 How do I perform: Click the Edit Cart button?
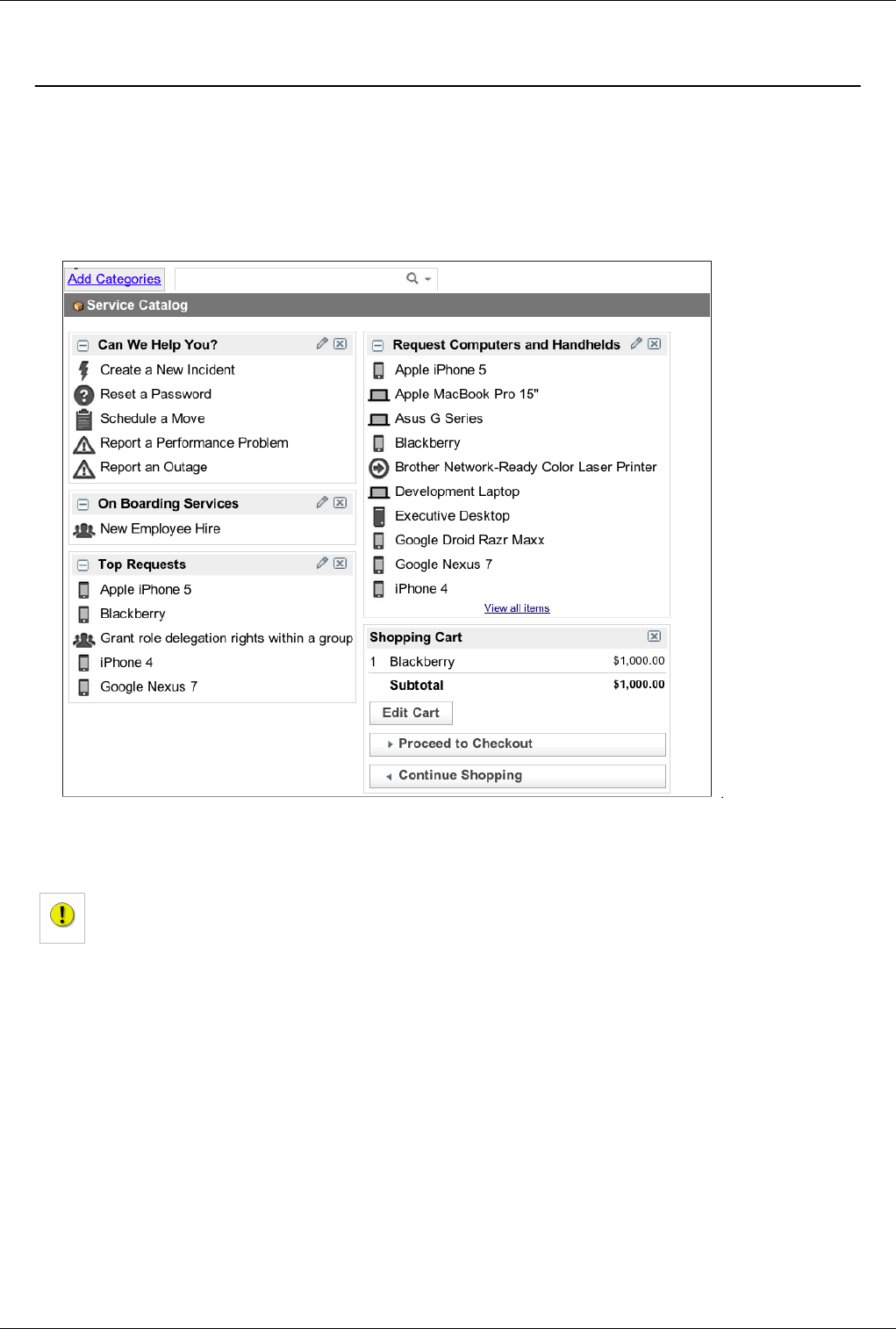(411, 713)
